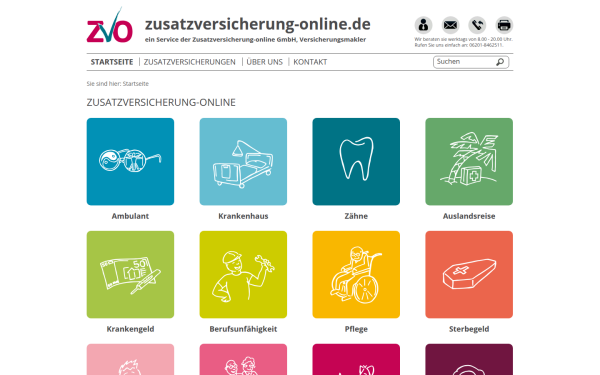Click the printer icon
Screen dimensions: 600x375
[x=504, y=25]
